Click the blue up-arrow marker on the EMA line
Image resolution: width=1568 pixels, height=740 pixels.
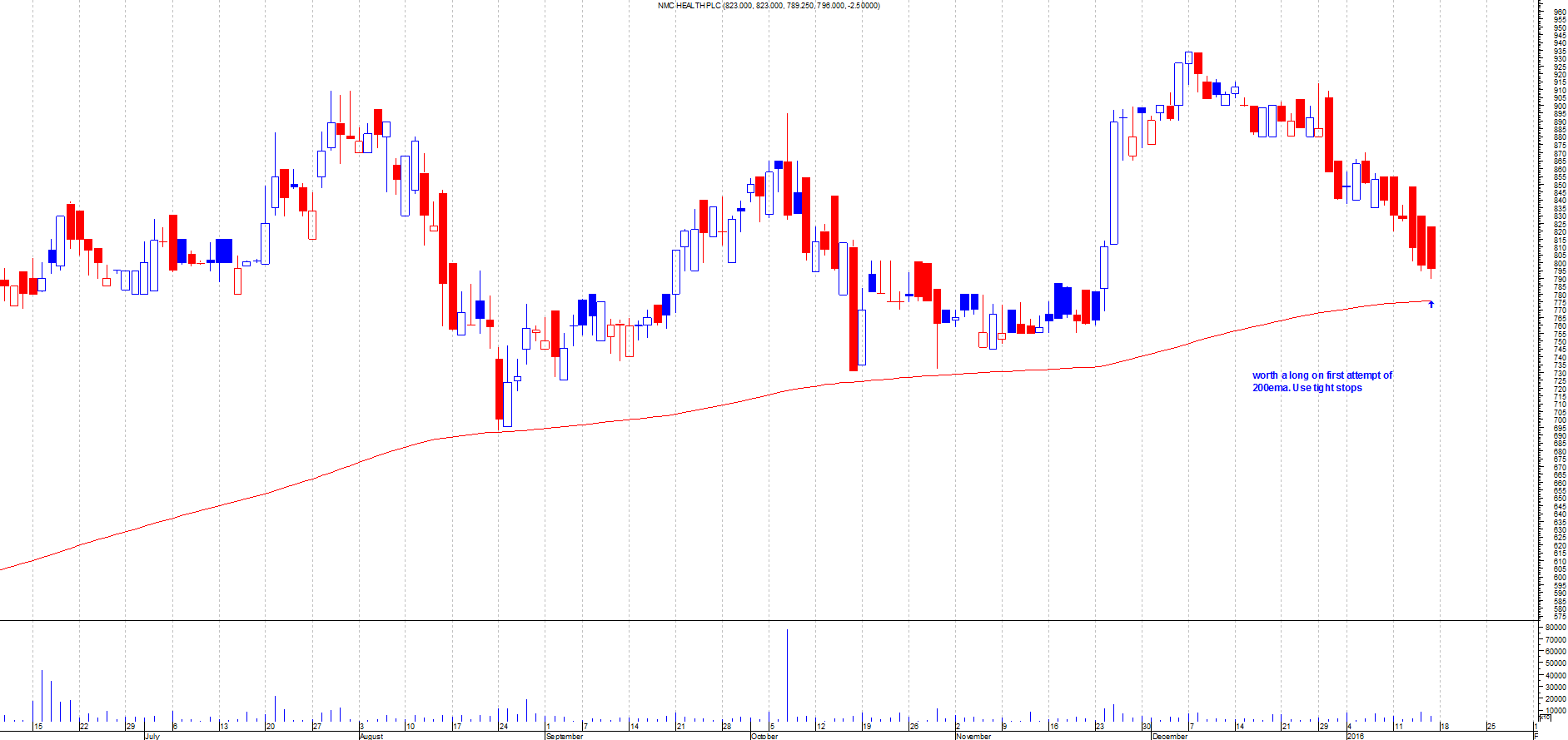pyautogui.click(x=1431, y=305)
